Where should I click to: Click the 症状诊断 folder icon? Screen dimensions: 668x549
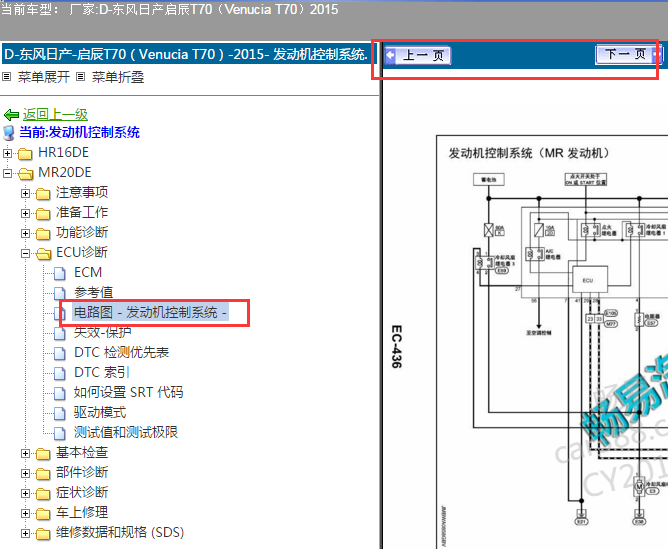[x=43, y=494]
